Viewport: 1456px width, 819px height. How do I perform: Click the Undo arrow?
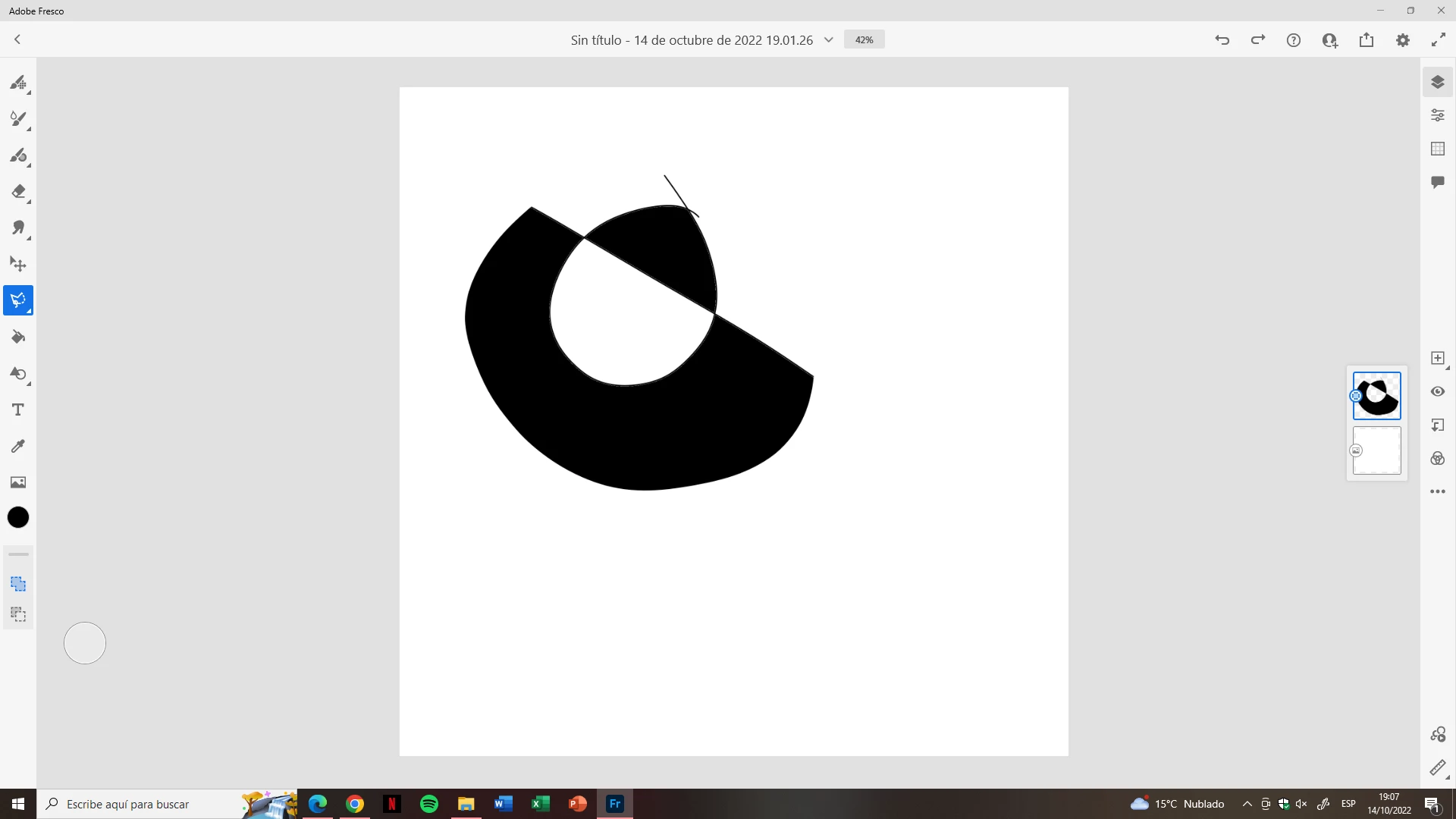coord(1222,40)
